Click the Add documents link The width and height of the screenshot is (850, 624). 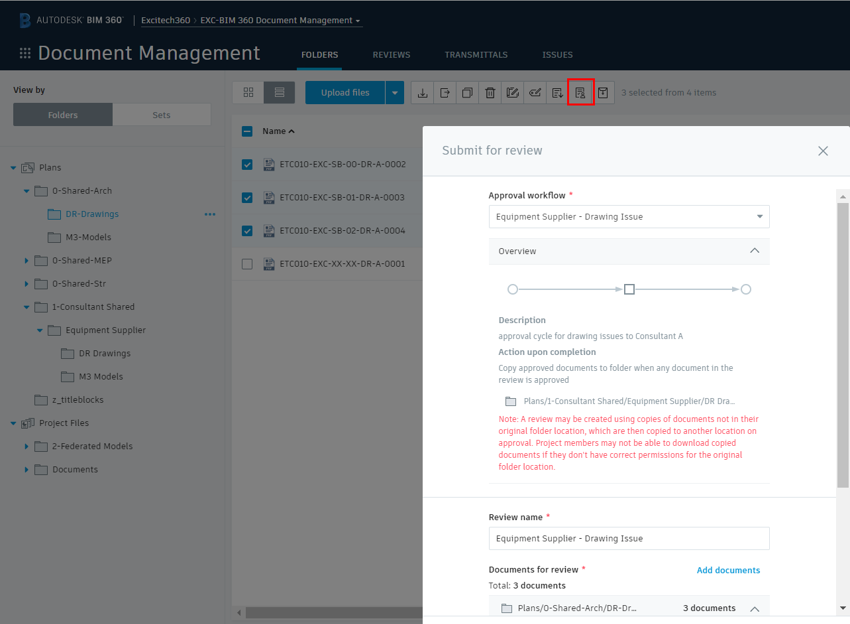coord(728,570)
